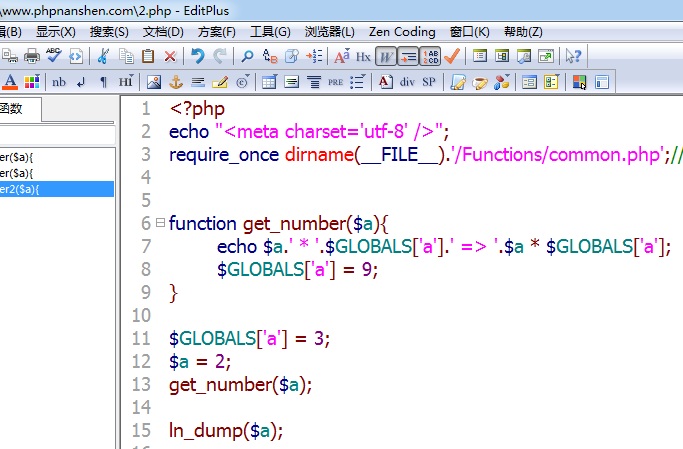The width and height of the screenshot is (683, 449).
Task: Open the H1 heading dropdown
Action: tap(126, 82)
